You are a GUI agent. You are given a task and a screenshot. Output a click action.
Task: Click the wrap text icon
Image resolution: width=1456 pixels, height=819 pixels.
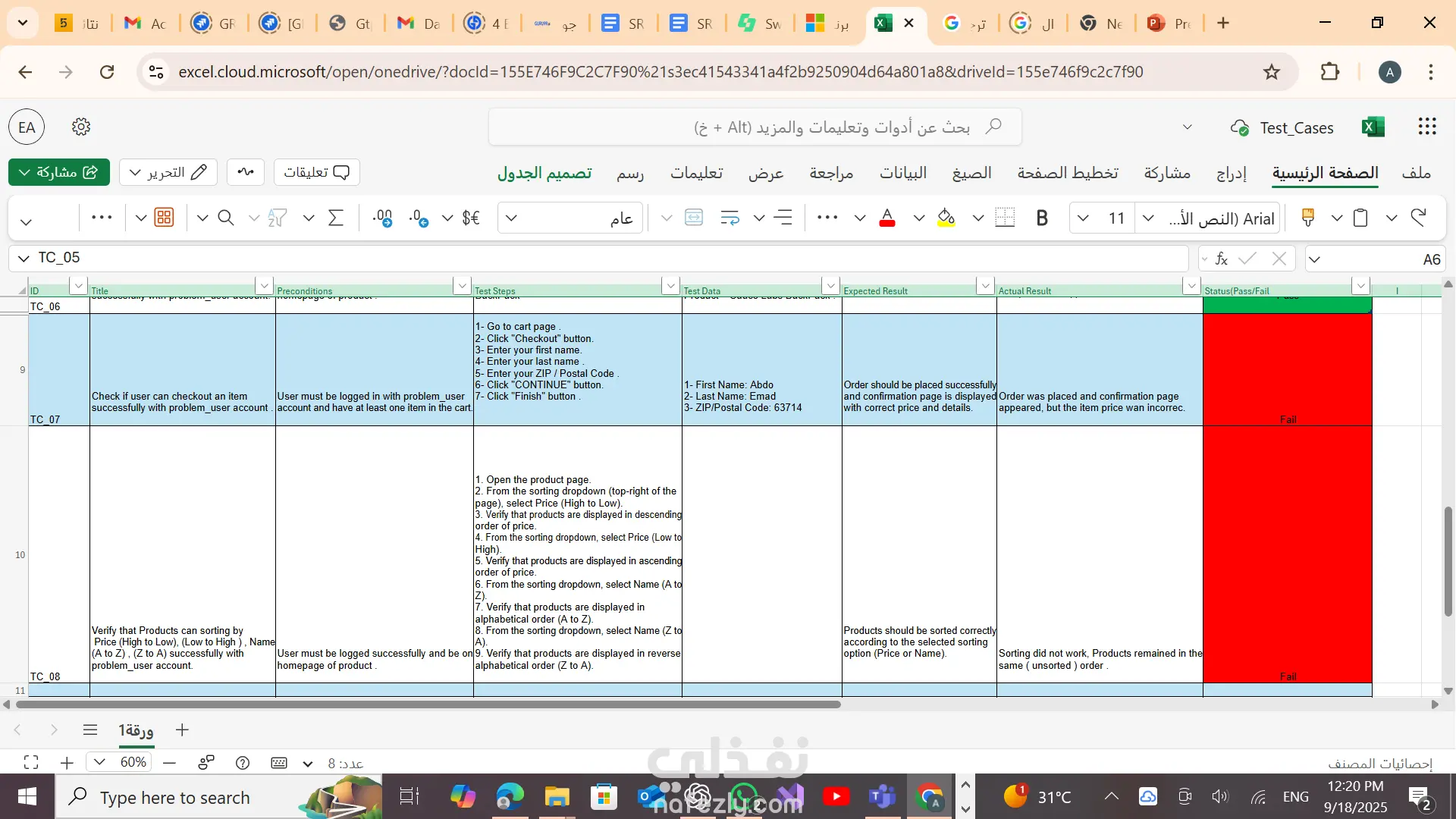pos(730,218)
